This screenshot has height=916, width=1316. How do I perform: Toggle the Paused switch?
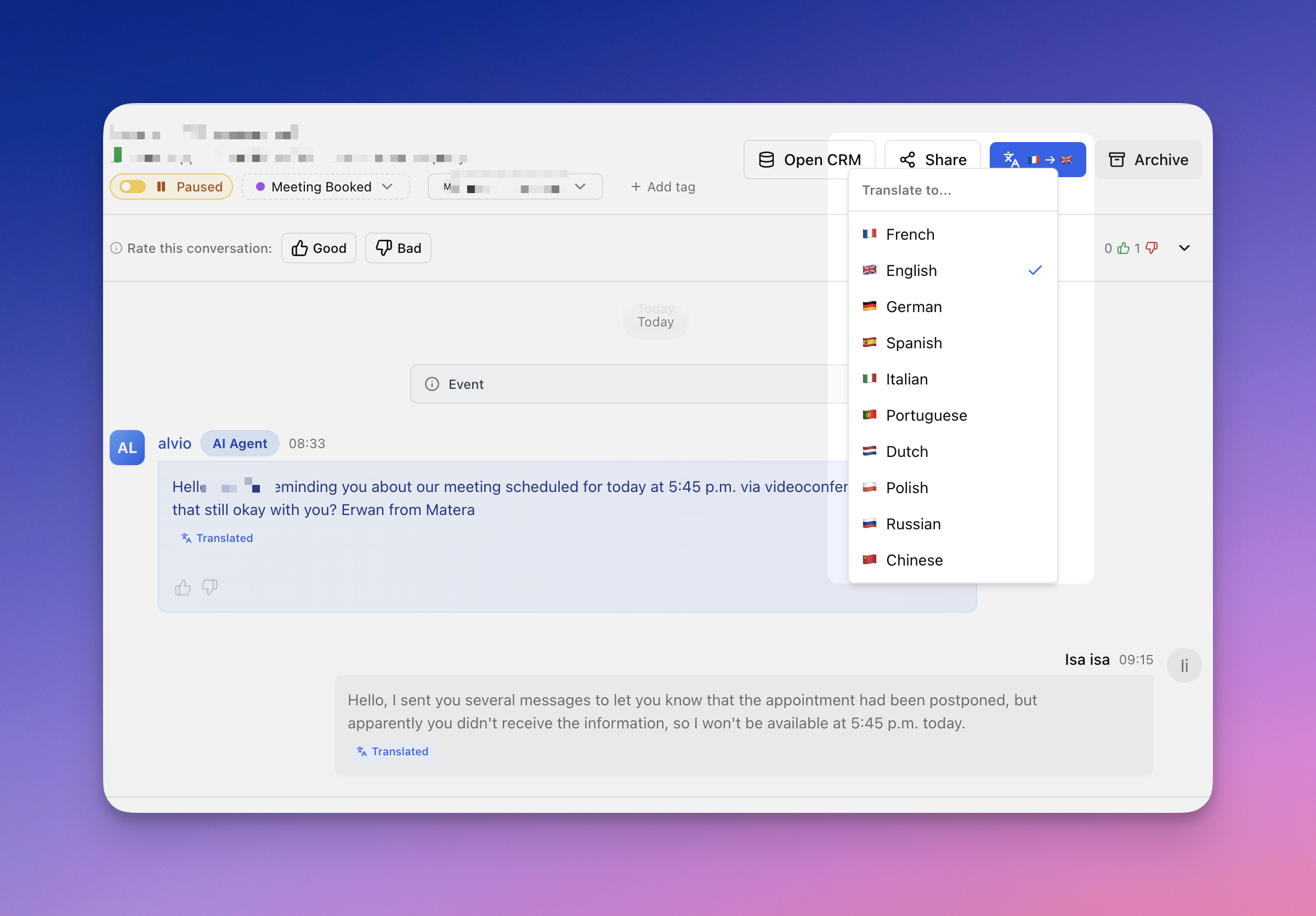point(133,187)
